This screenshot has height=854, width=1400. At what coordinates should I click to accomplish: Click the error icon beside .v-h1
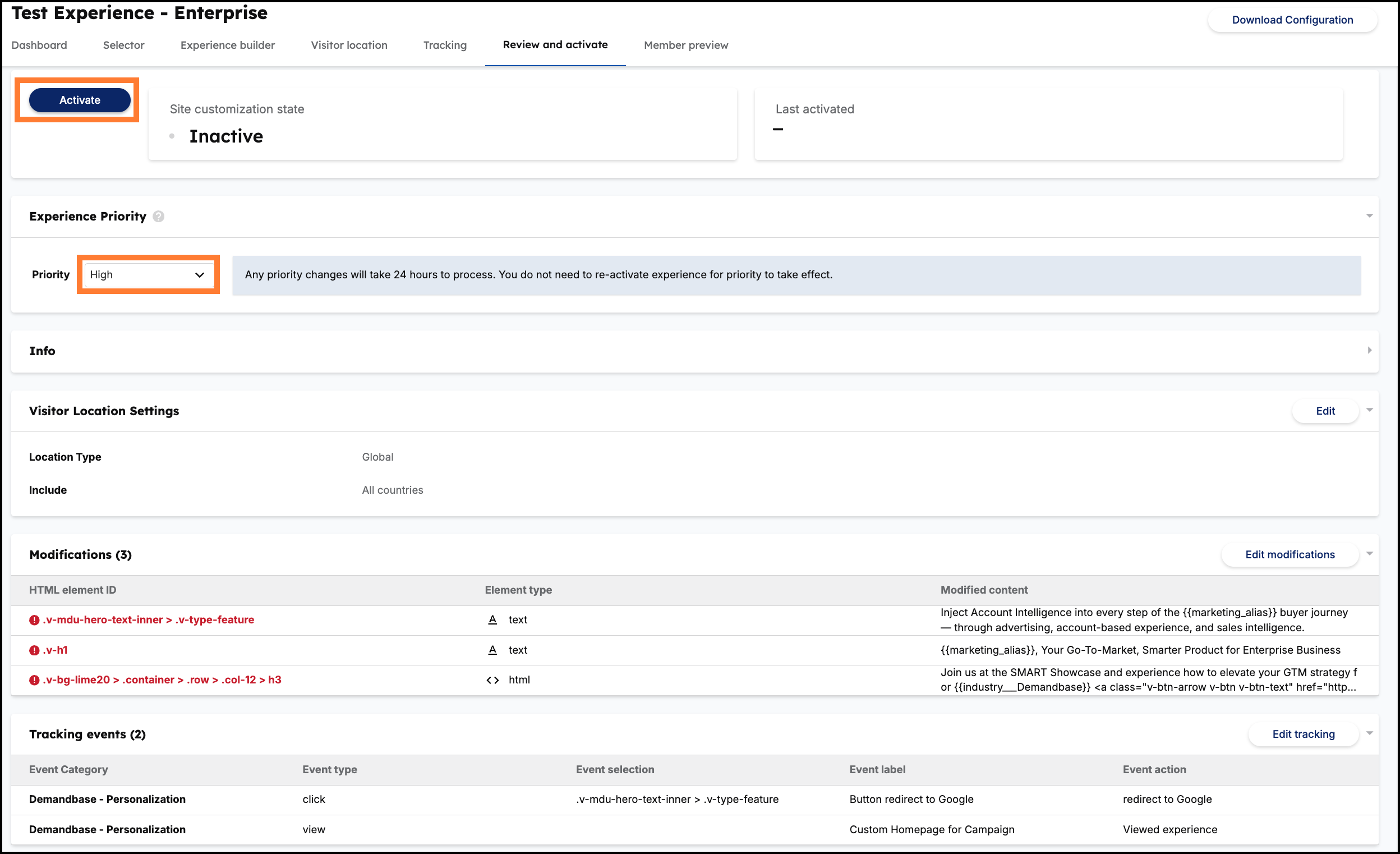coord(34,650)
